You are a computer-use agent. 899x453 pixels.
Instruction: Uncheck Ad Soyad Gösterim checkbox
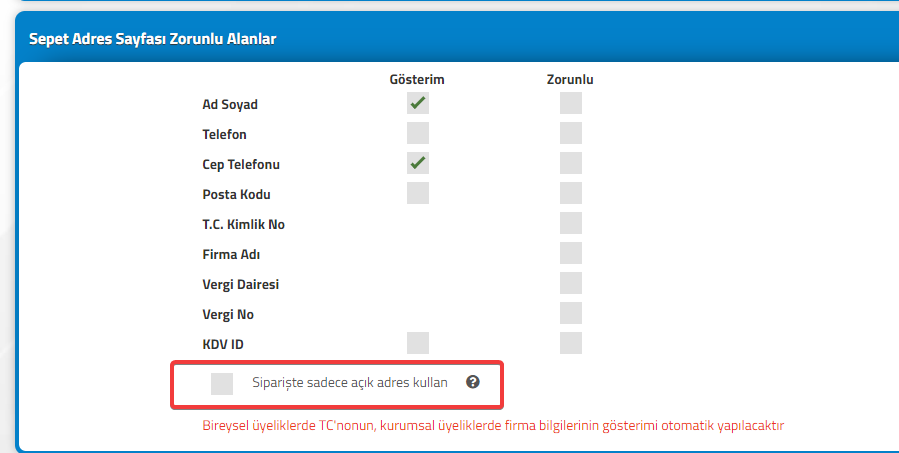pyautogui.click(x=418, y=103)
